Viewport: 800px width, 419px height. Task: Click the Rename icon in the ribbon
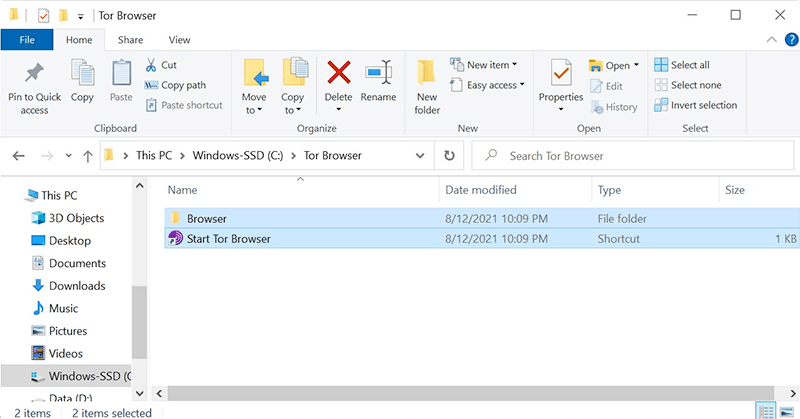[x=378, y=74]
